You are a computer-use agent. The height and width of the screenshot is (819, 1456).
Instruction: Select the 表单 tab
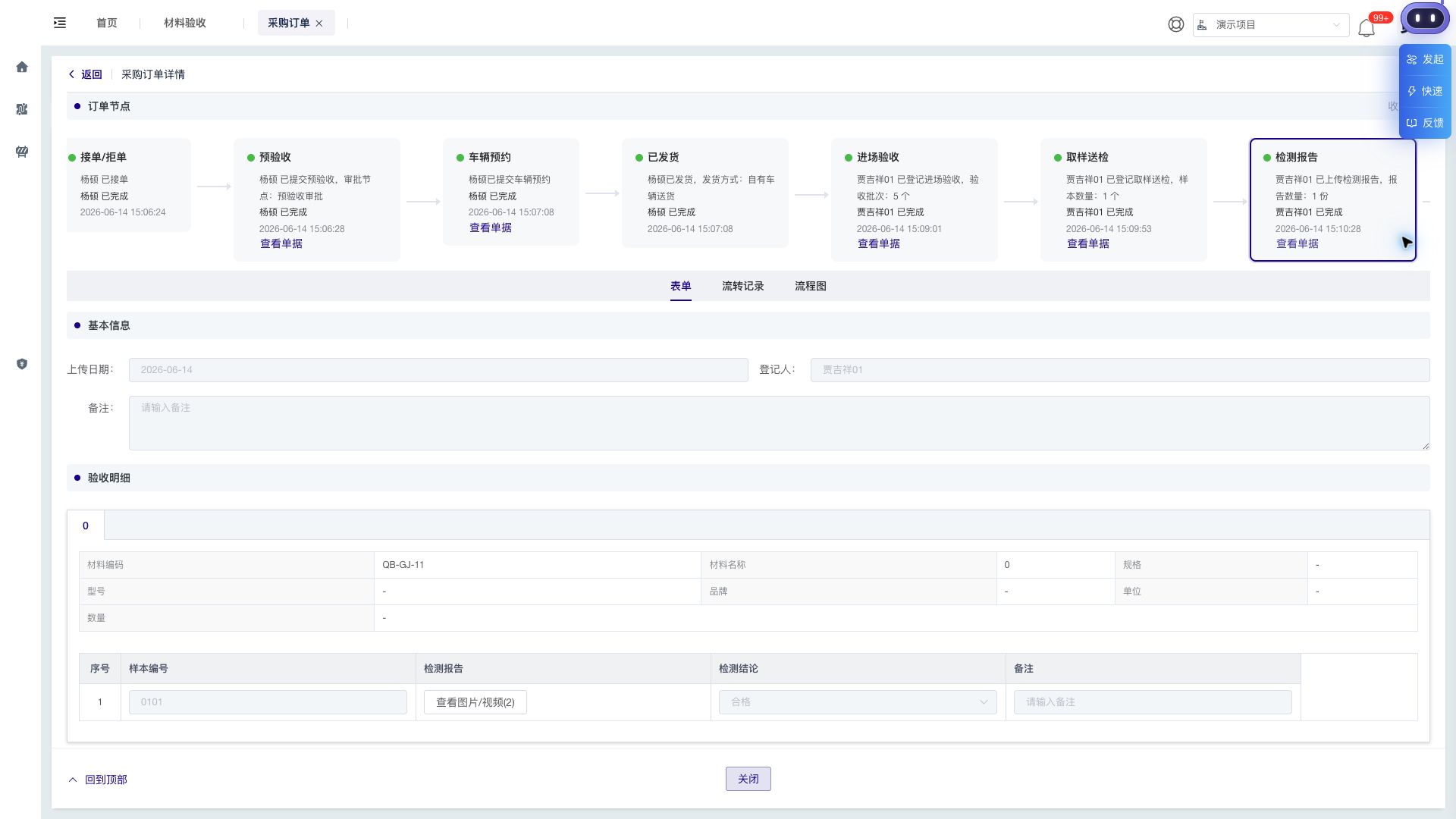(681, 286)
